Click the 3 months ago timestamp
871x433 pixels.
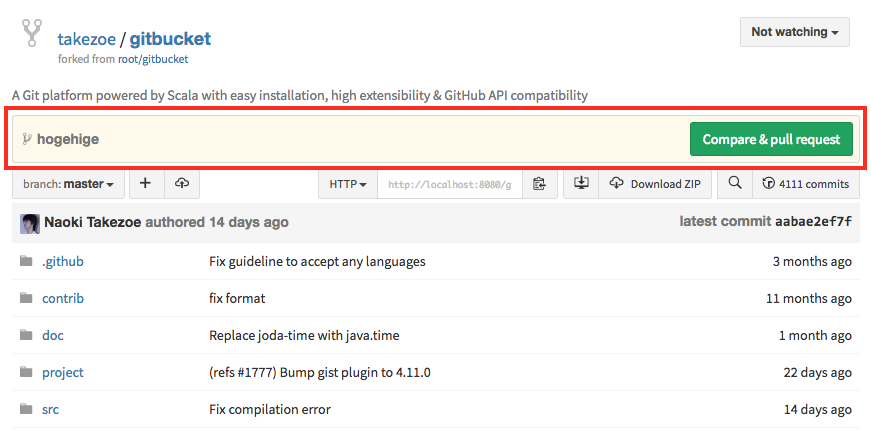pos(812,261)
